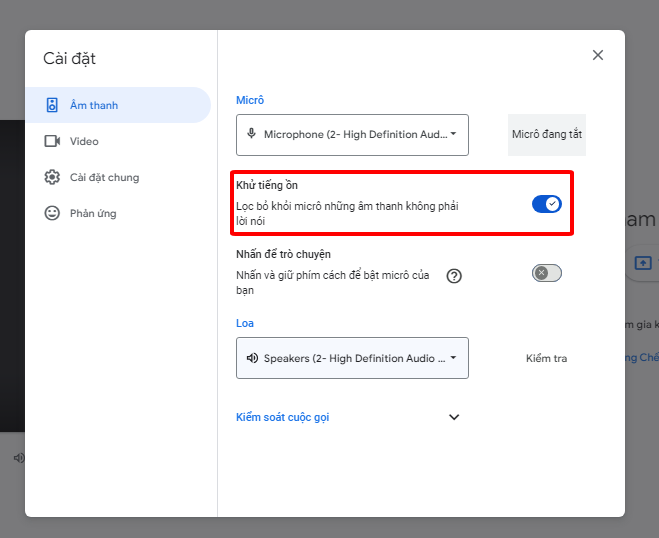
Task: Enable the Nhấn để trò chuyện switch
Action: pos(546,273)
